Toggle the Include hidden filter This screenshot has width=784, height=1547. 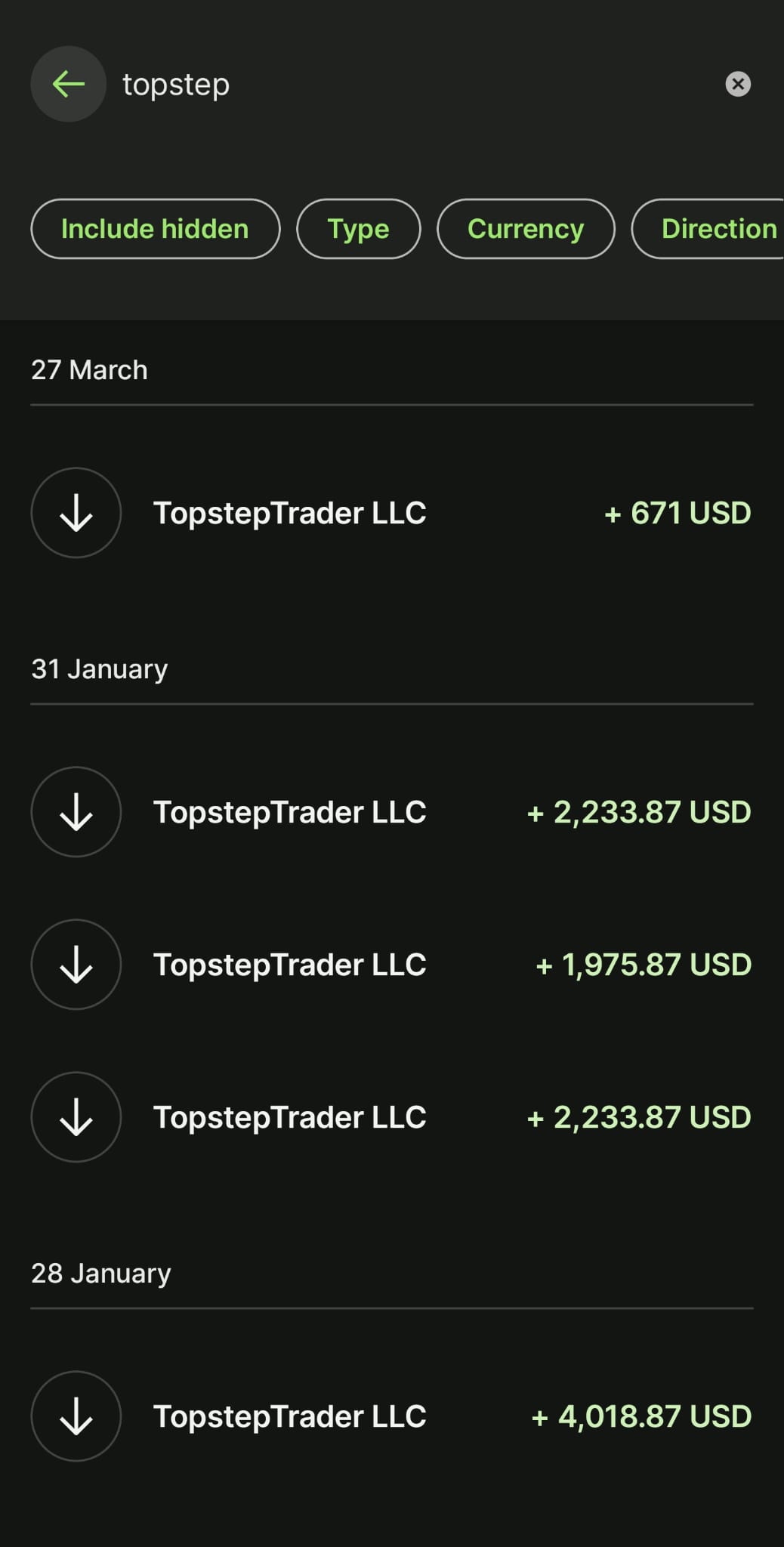[155, 229]
